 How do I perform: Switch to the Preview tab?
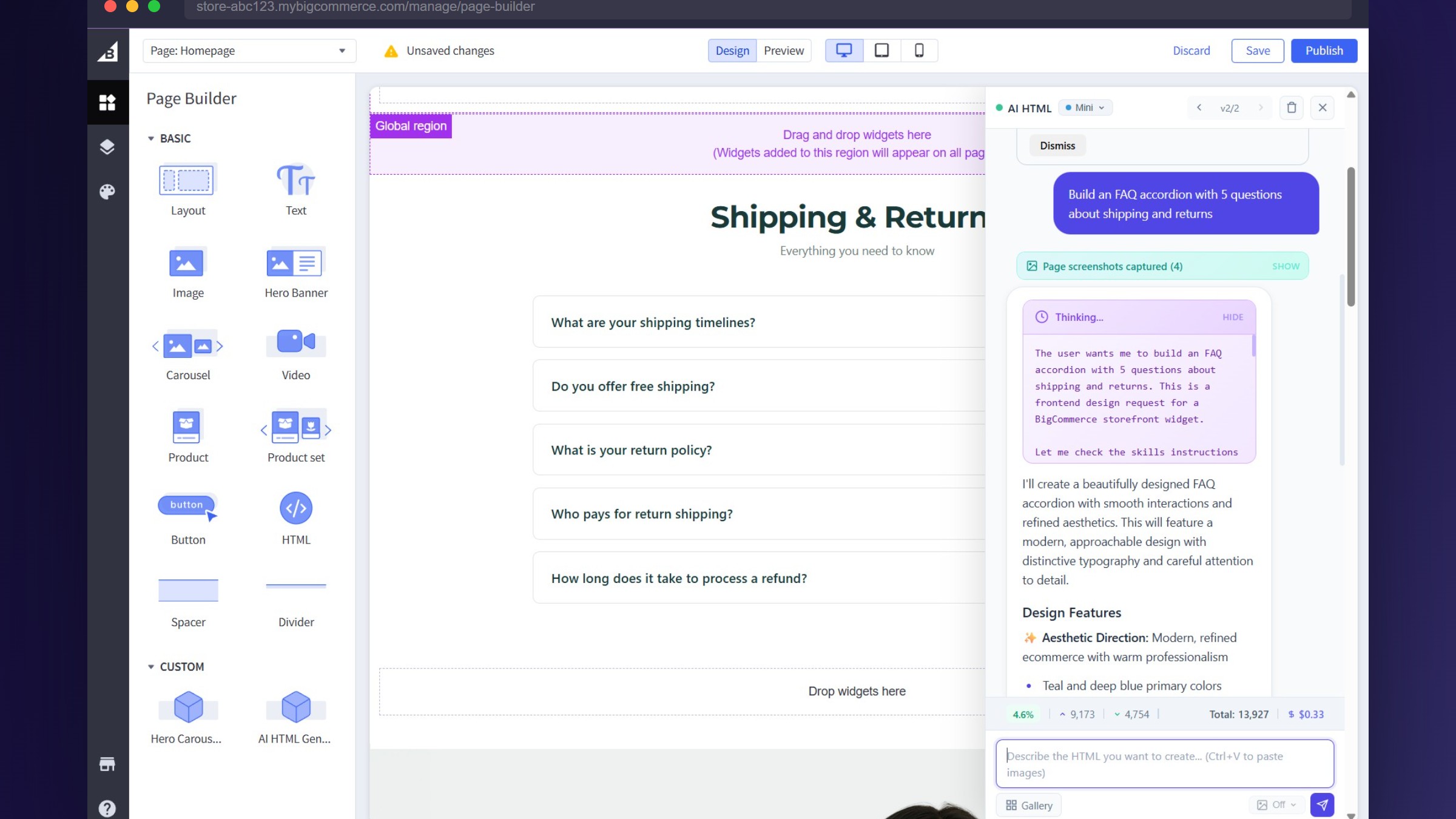[x=783, y=50]
